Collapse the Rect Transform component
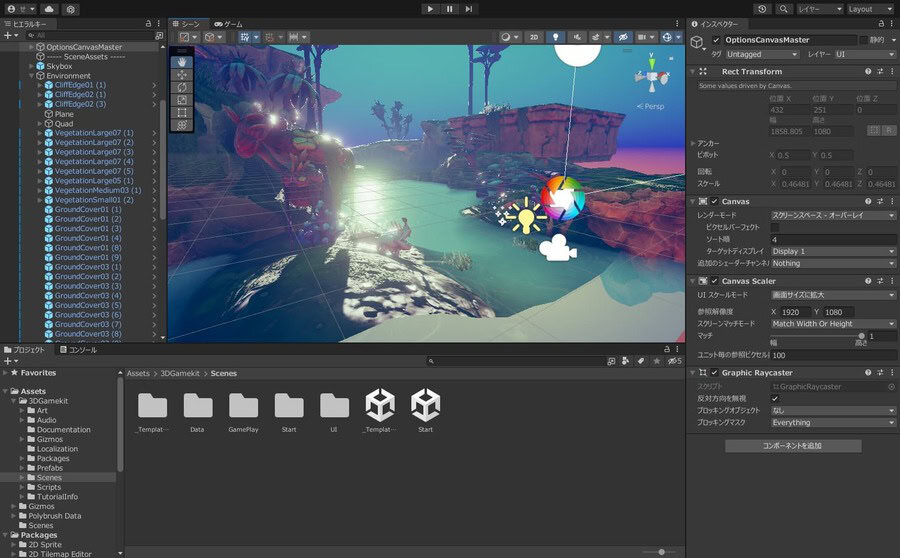 [x=693, y=72]
